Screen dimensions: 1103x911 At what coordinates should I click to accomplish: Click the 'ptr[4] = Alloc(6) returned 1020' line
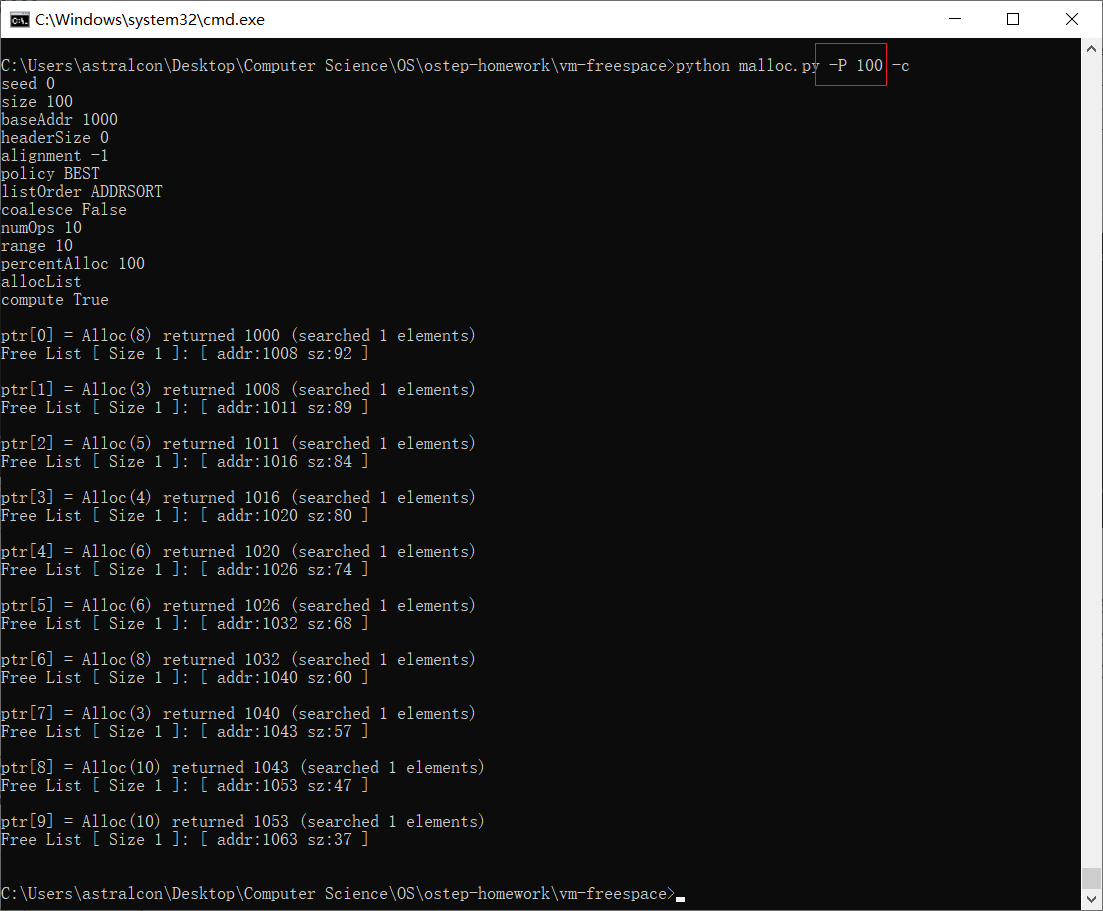[238, 552]
